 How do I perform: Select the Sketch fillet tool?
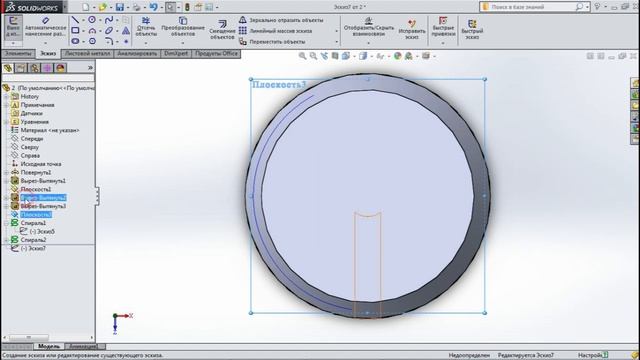click(109, 41)
